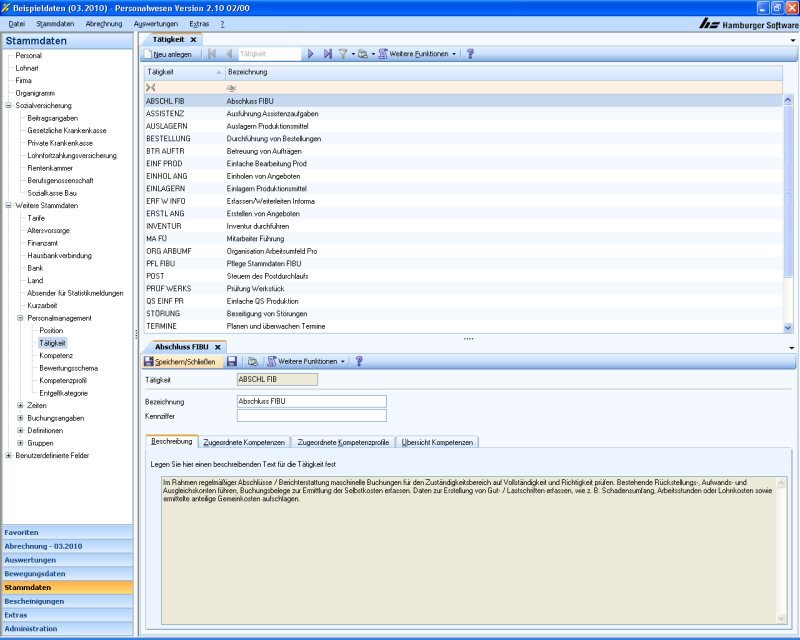The height and width of the screenshot is (640, 800).
Task: Collapse the Sozialversicherung tree node
Action: [8, 105]
